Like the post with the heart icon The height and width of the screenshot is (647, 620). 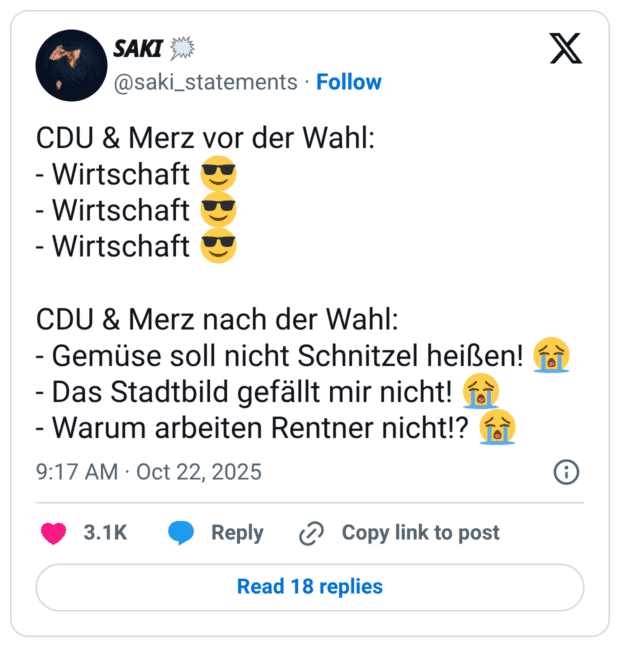(x=53, y=533)
